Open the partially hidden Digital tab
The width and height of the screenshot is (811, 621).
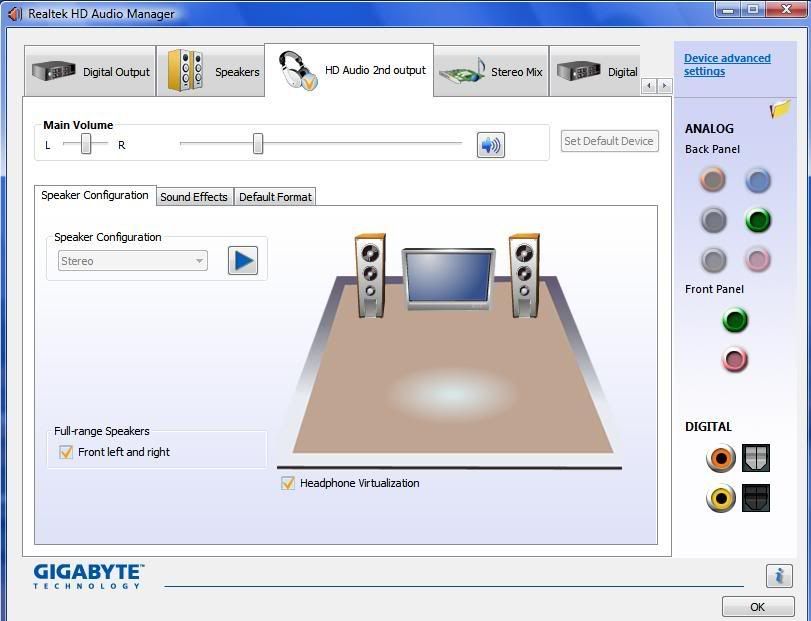point(595,71)
